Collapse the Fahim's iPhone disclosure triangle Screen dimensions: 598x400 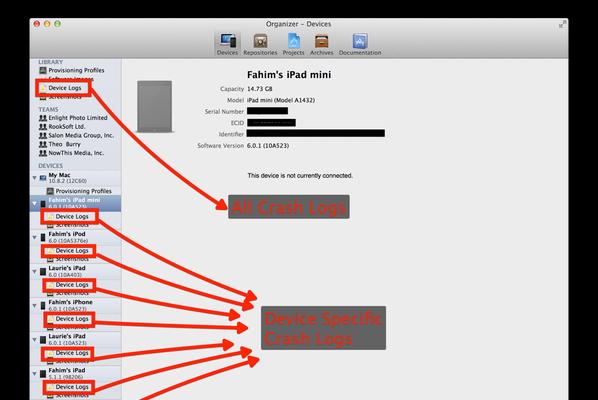(35, 305)
